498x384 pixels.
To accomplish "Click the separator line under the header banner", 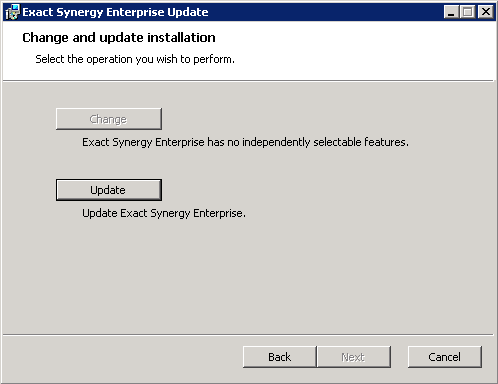I will (248, 81).
